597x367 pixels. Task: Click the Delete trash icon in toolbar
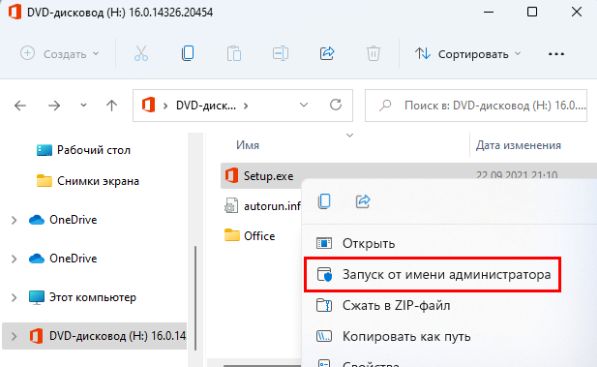[373, 54]
